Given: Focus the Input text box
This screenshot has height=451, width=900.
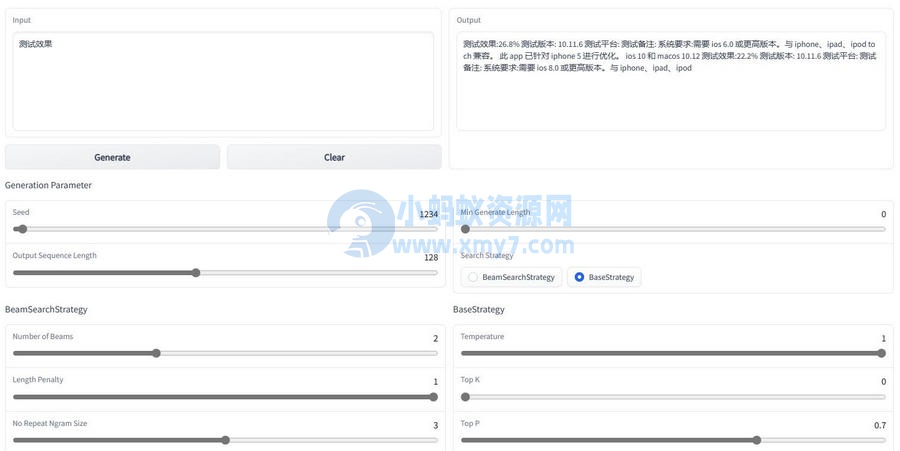Looking at the screenshot, I should tap(223, 81).
